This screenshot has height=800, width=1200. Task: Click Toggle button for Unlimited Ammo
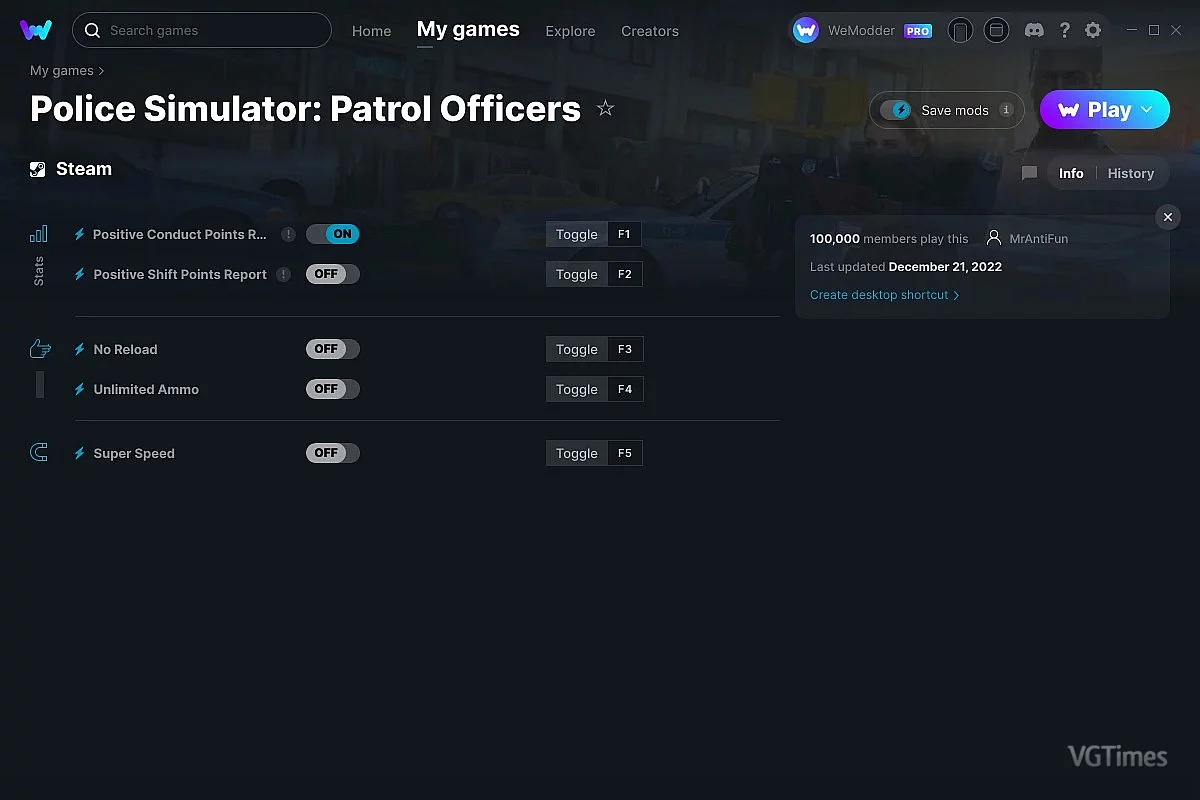pyautogui.click(x=576, y=389)
